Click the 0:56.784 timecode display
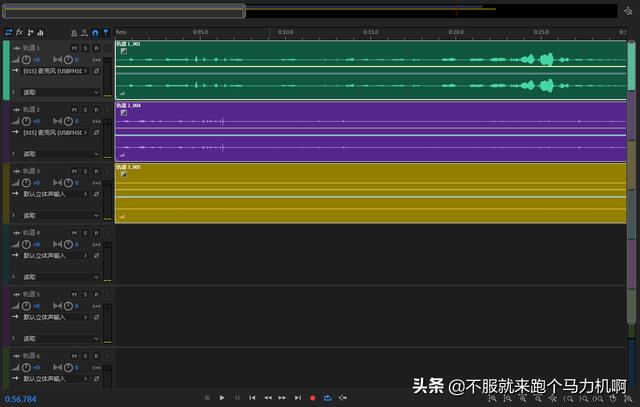Viewport: 640px width, 407px height. click(21, 399)
